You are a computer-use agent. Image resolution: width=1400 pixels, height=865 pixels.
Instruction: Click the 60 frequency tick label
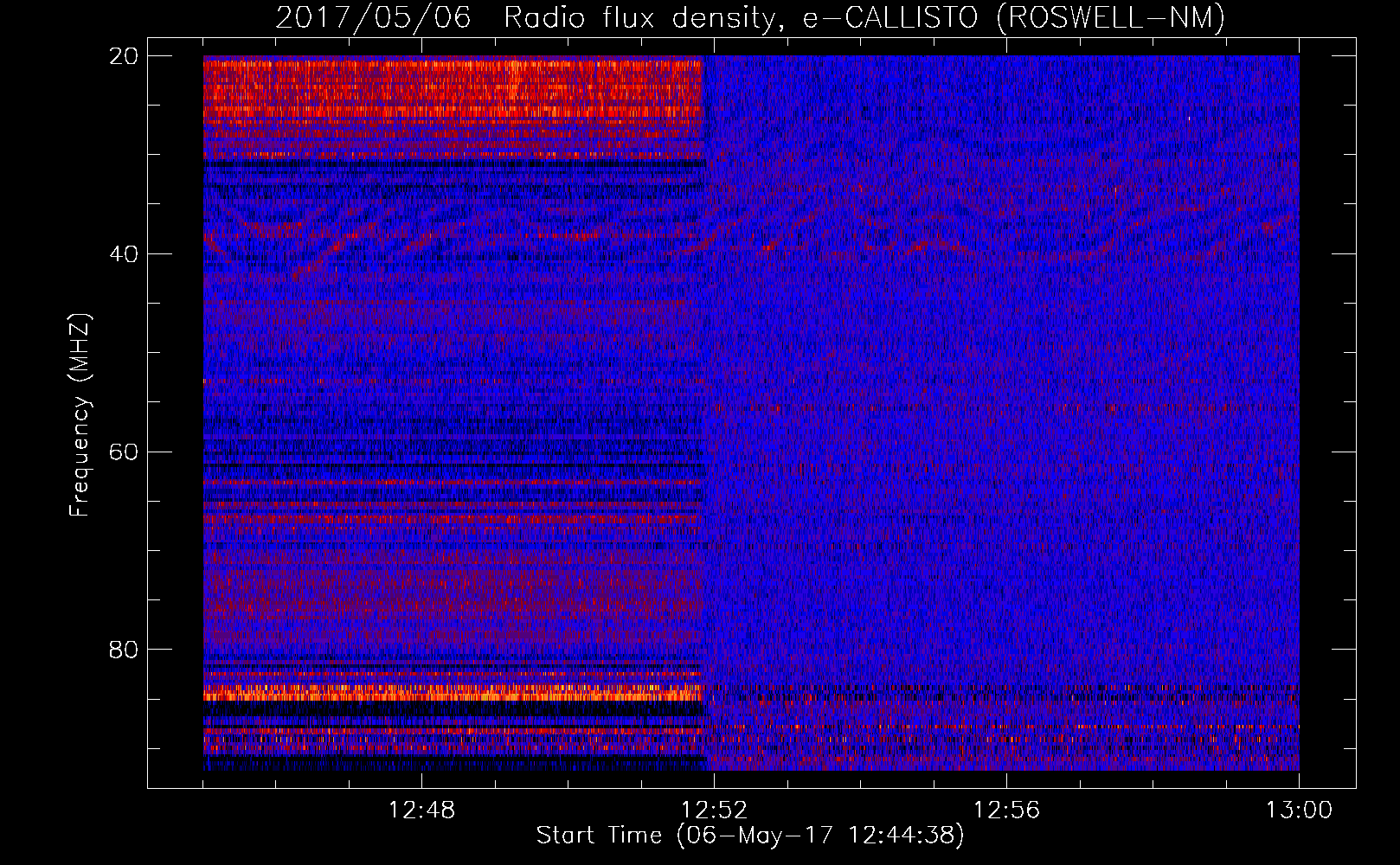coord(124,452)
